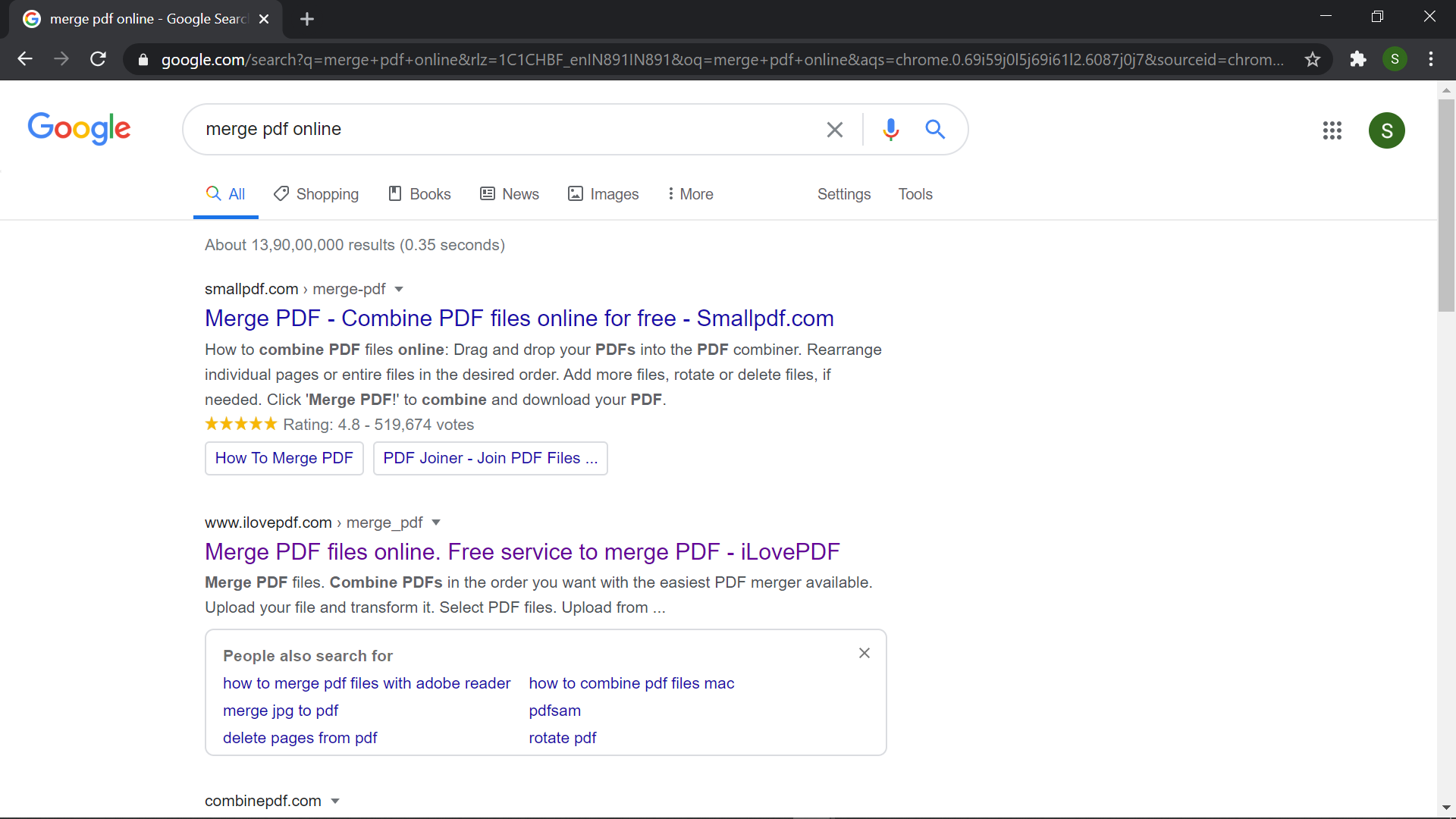Screen dimensions: 1456x819
Task: Switch to the Books tab
Action: pos(419,194)
